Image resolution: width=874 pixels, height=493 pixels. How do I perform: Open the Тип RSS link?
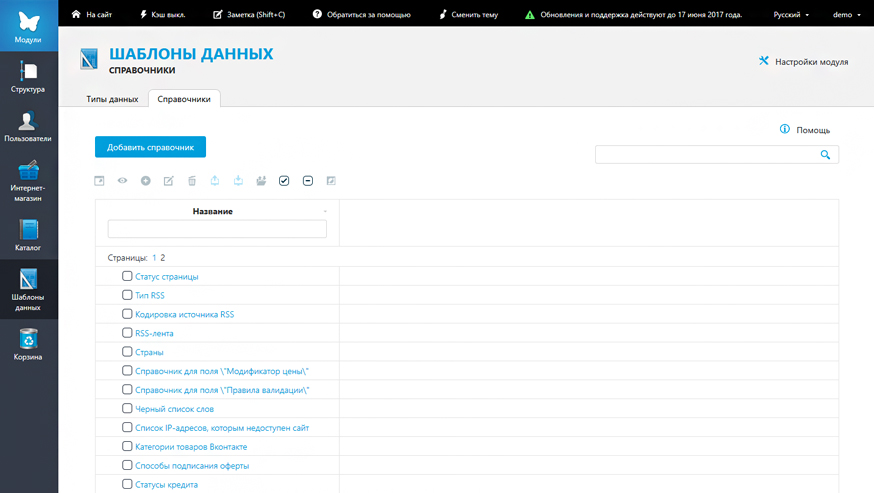point(150,296)
